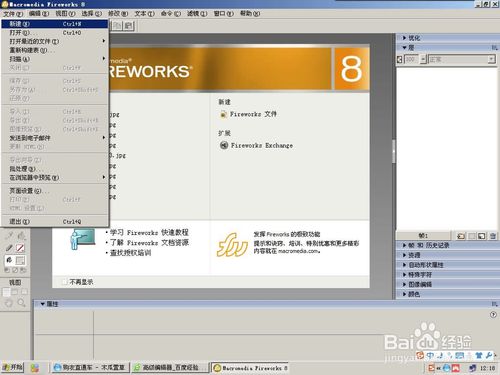Click the gold fw logo
The height and width of the screenshot is (375, 500).
[x=232, y=245]
